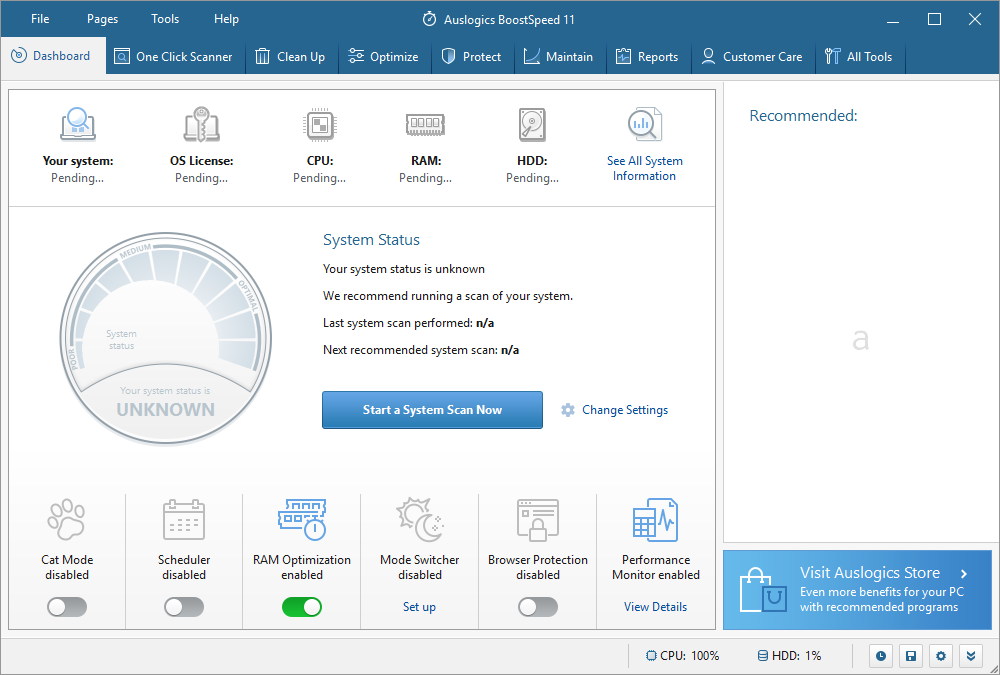1000x675 pixels.
Task: Click 'Next recommended system scan: n/a' text
Action: 421,350
